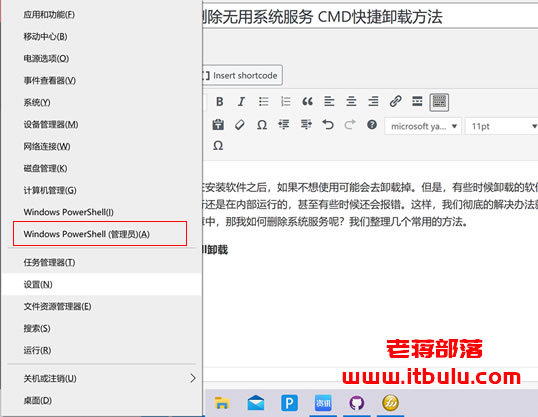538x417 pixels.
Task: Insert a numbered list
Action: (285, 102)
